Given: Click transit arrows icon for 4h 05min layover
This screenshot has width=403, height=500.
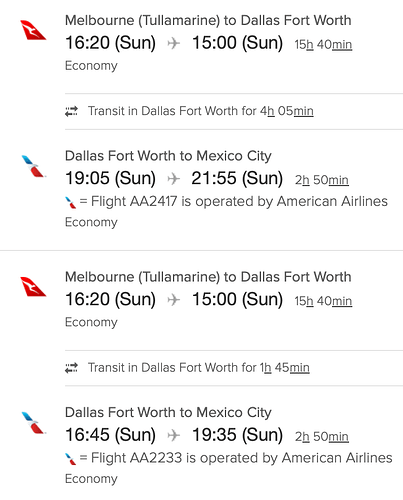Looking at the screenshot, I should tap(71, 111).
